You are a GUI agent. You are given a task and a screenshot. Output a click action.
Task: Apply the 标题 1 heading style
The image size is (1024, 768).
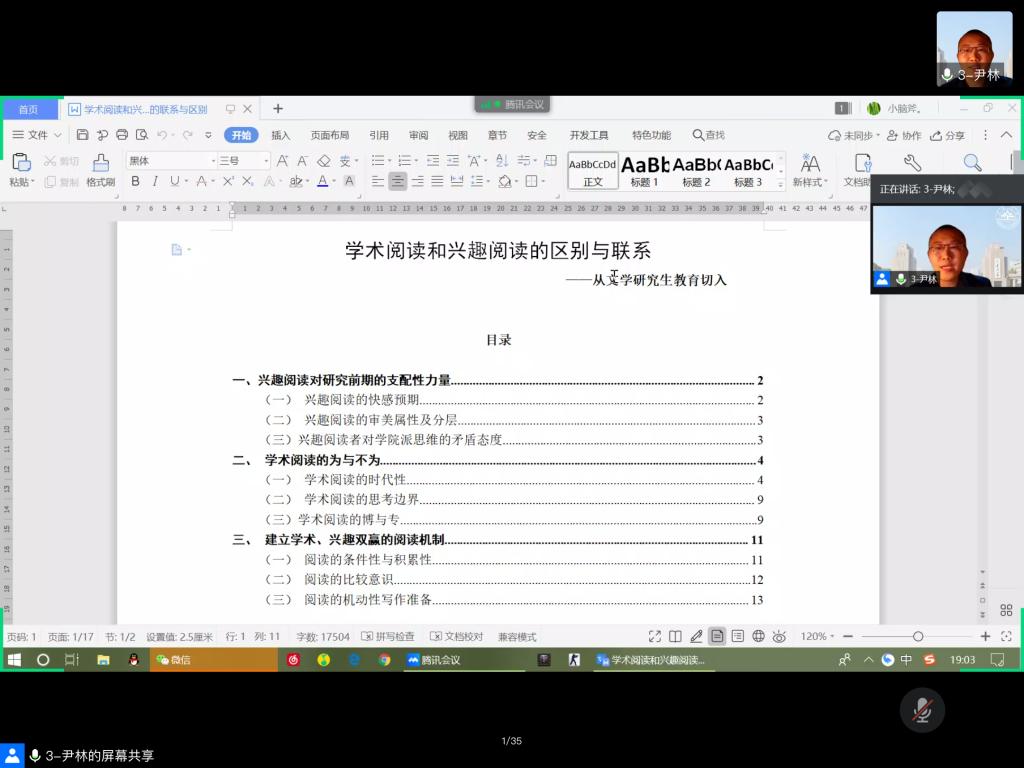645,172
